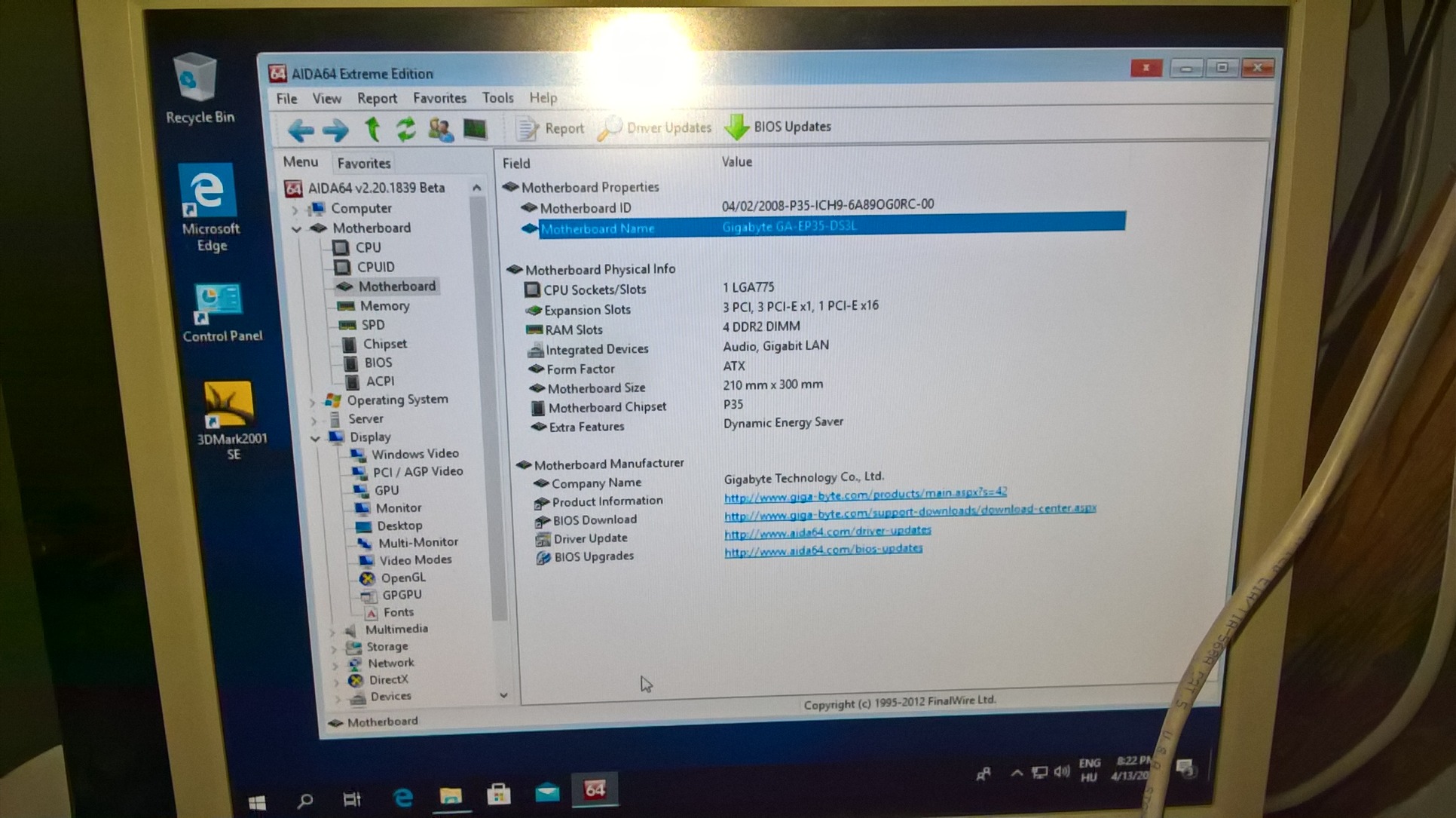This screenshot has height=818, width=1456.
Task: Open File Explorer from the taskbar
Action: pos(451,795)
